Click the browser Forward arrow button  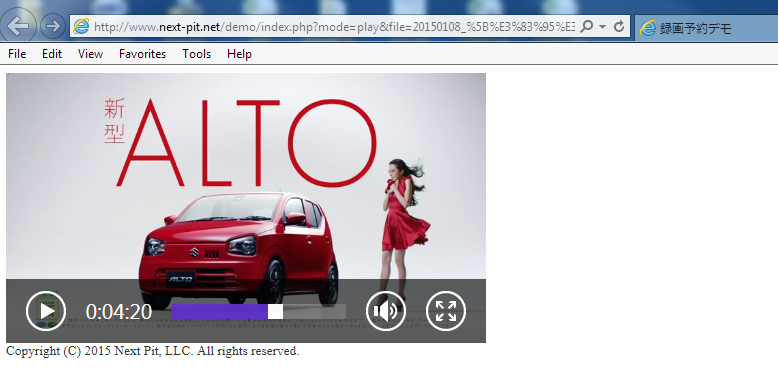point(53,26)
